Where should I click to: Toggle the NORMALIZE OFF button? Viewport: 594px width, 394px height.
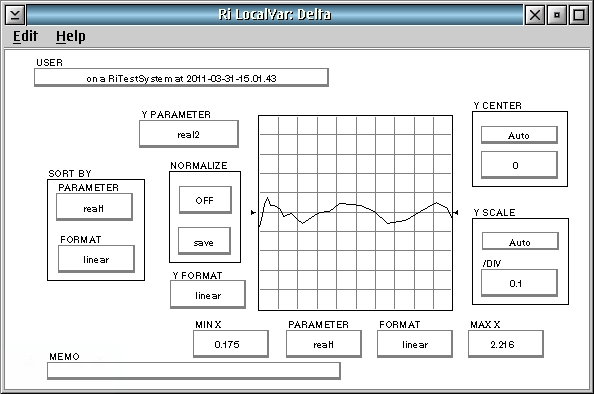(205, 200)
